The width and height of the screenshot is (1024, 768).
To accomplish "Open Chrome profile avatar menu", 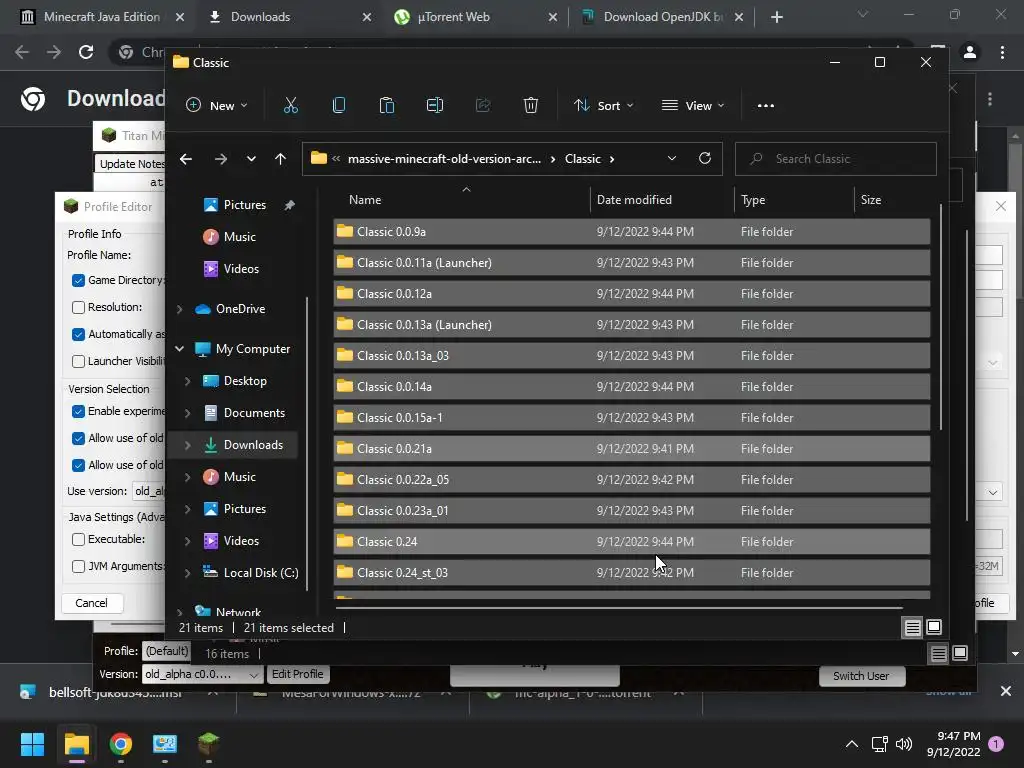I will point(970,52).
